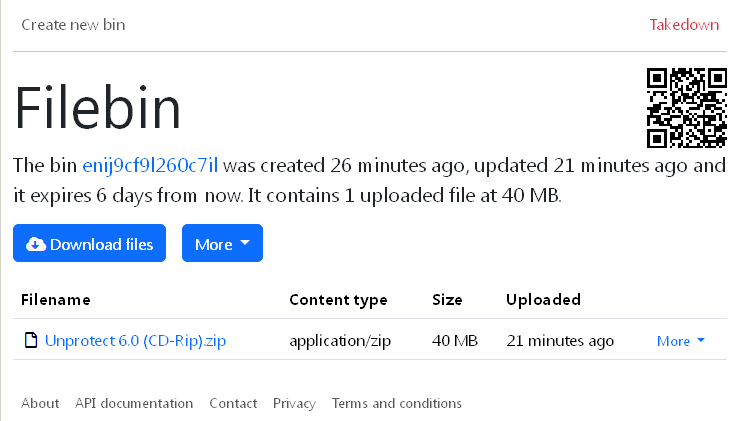This screenshot has width=735, height=421.
Task: View the Privacy page
Action: [294, 403]
